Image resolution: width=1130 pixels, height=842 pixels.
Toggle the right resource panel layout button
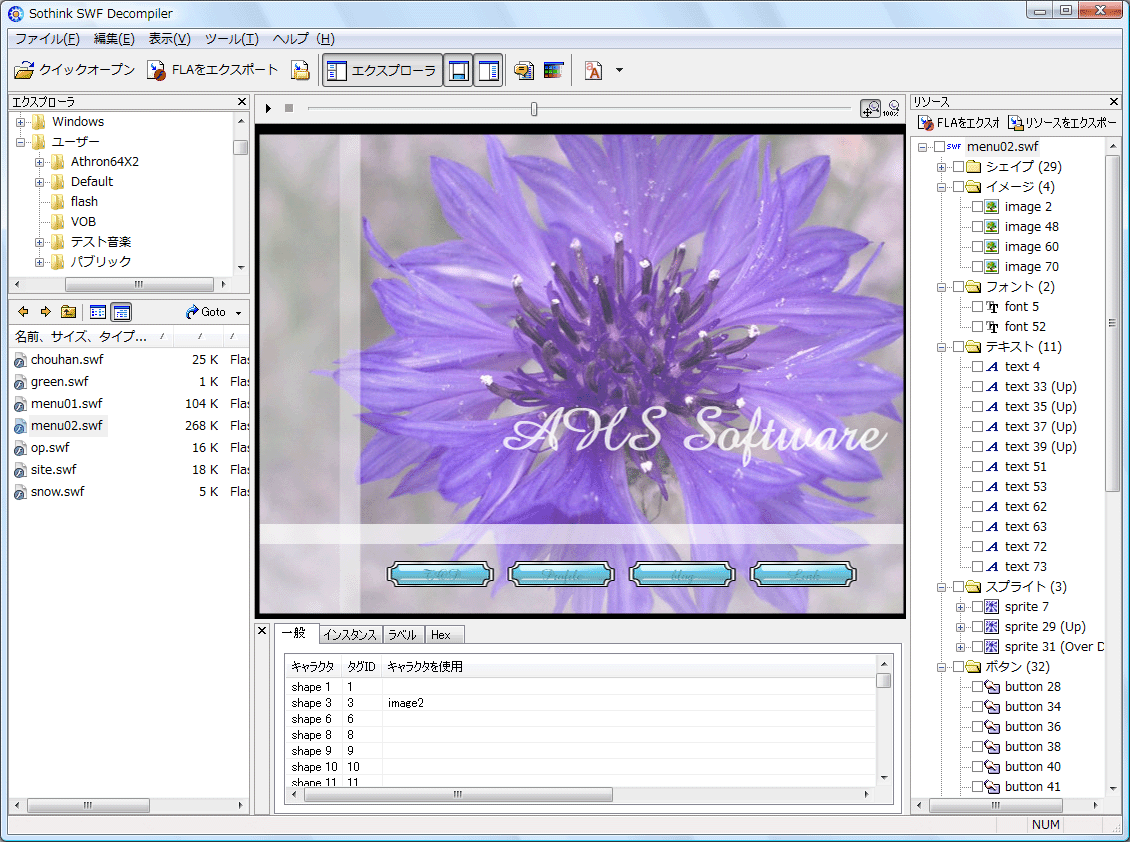[488, 71]
